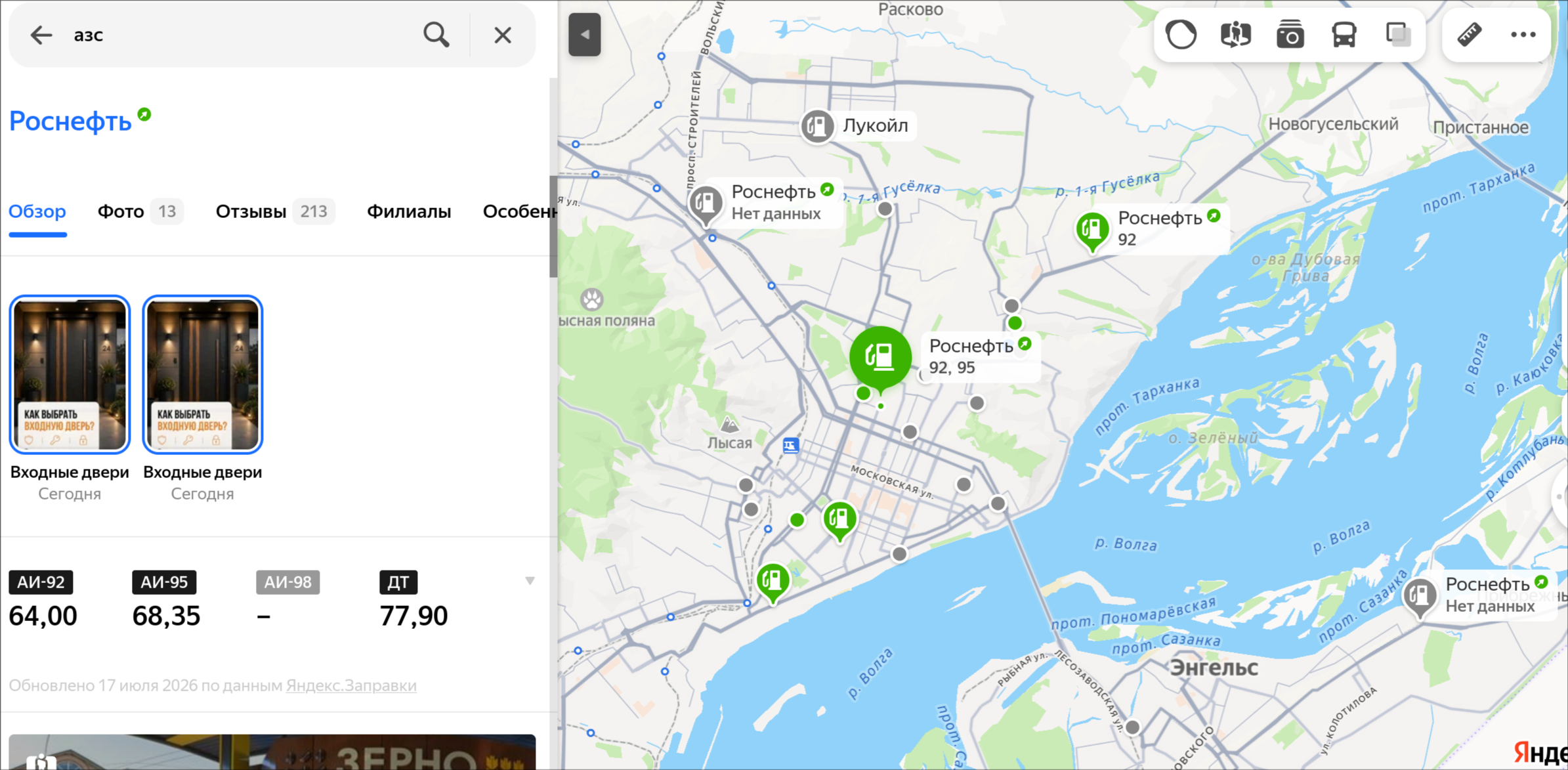
Task: Open the station photo at panel bottom
Action: 272,752
